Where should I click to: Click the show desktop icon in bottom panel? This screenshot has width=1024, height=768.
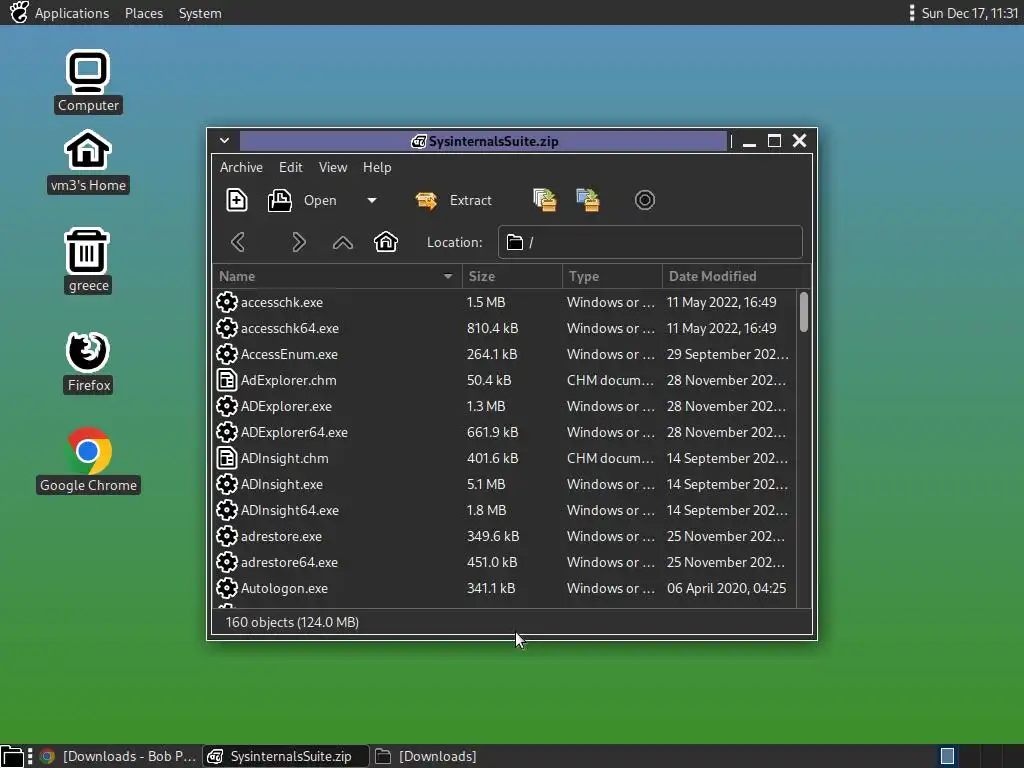point(12,757)
